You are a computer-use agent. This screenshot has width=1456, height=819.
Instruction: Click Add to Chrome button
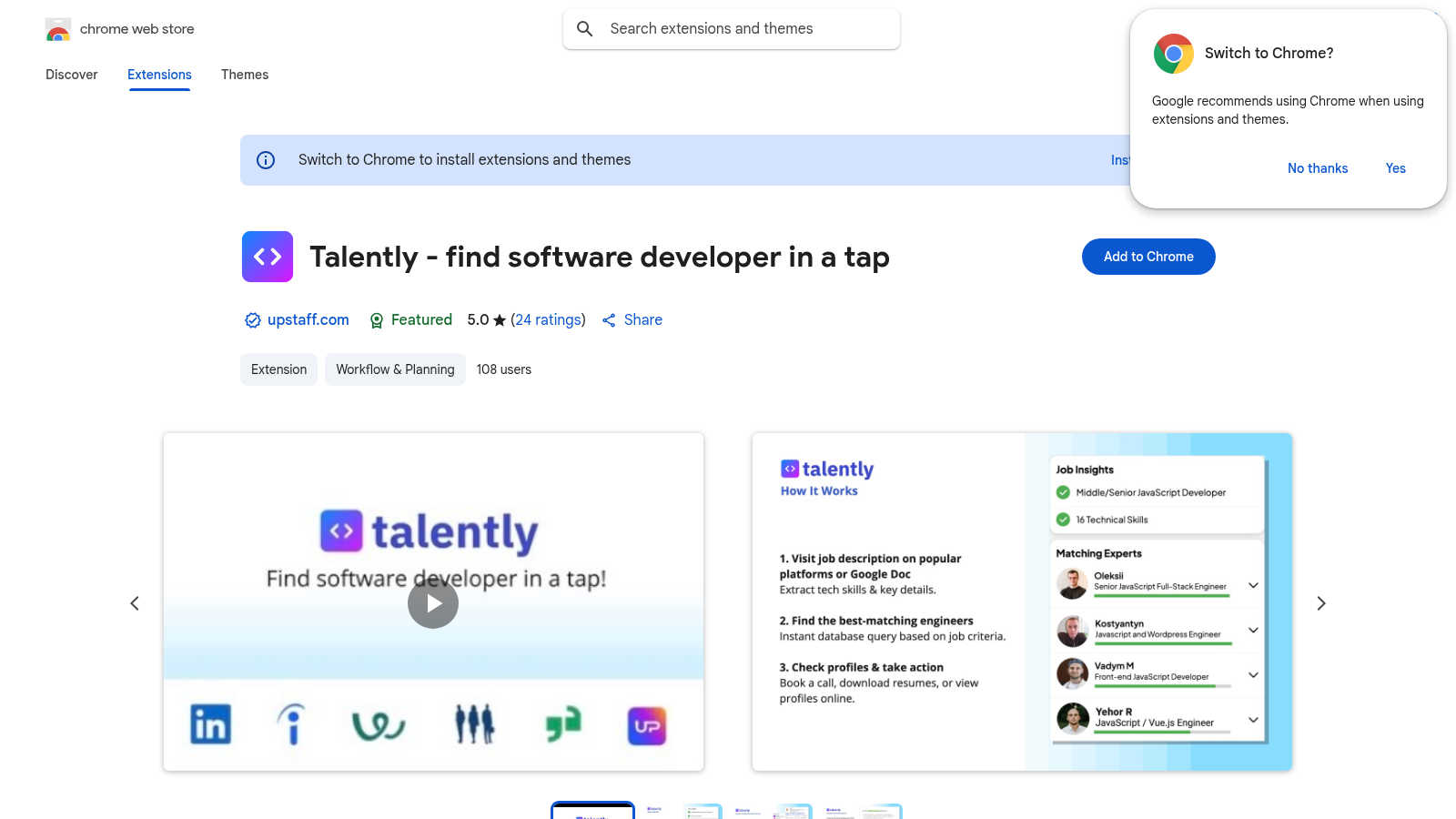pos(1148,257)
